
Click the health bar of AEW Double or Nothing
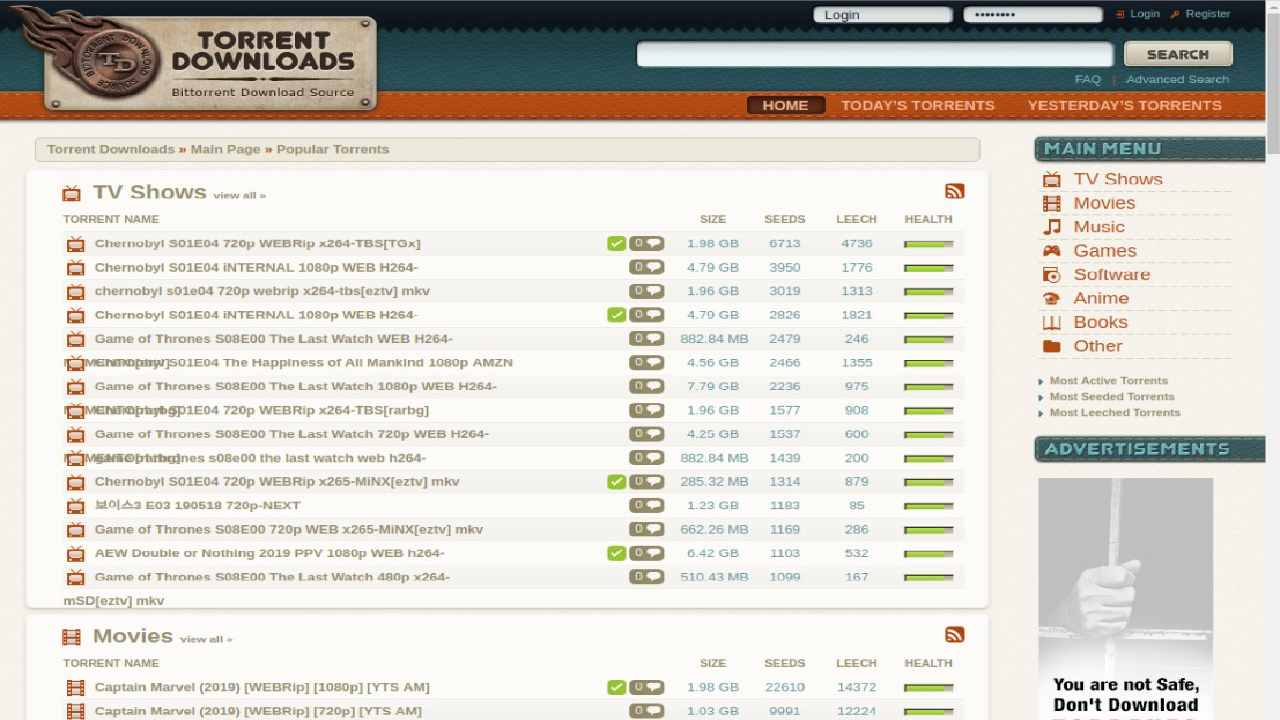[928, 554]
